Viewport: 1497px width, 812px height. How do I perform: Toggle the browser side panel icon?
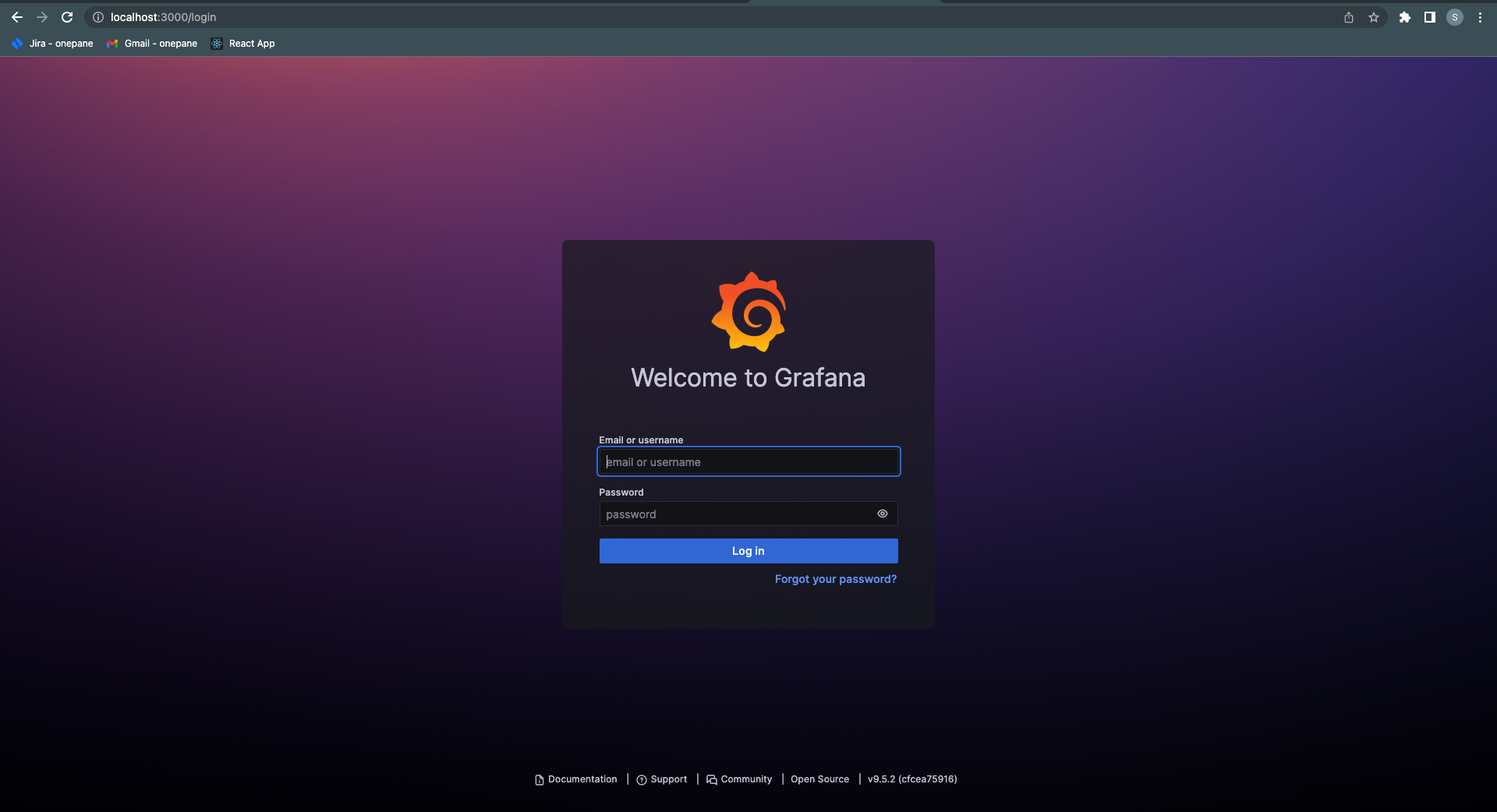point(1430,17)
